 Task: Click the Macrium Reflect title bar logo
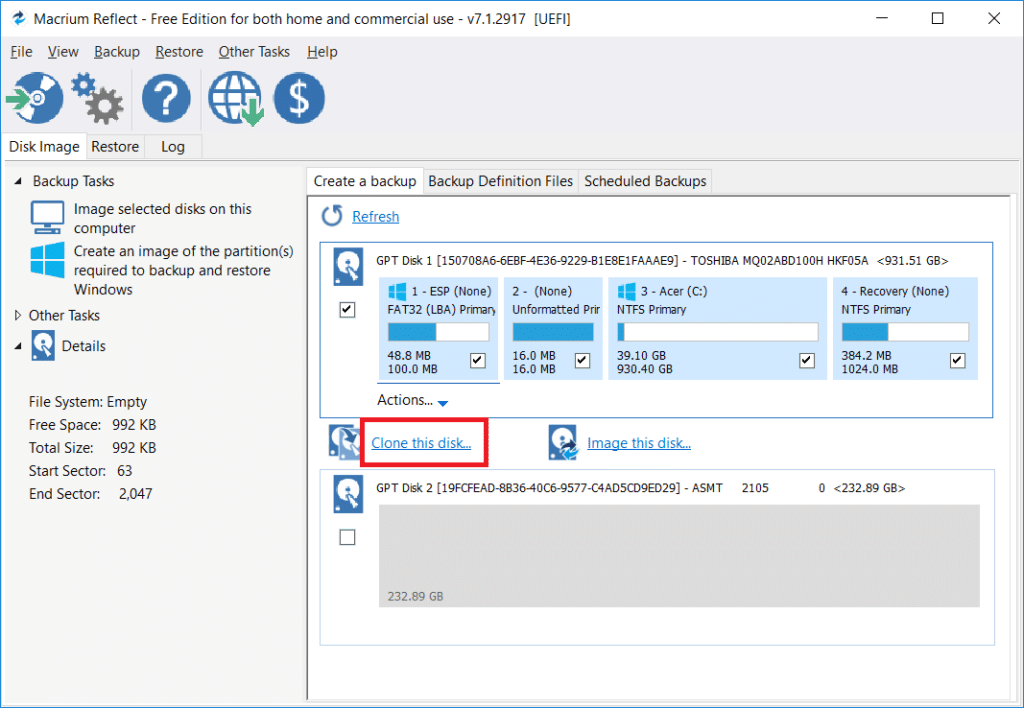click(x=19, y=18)
